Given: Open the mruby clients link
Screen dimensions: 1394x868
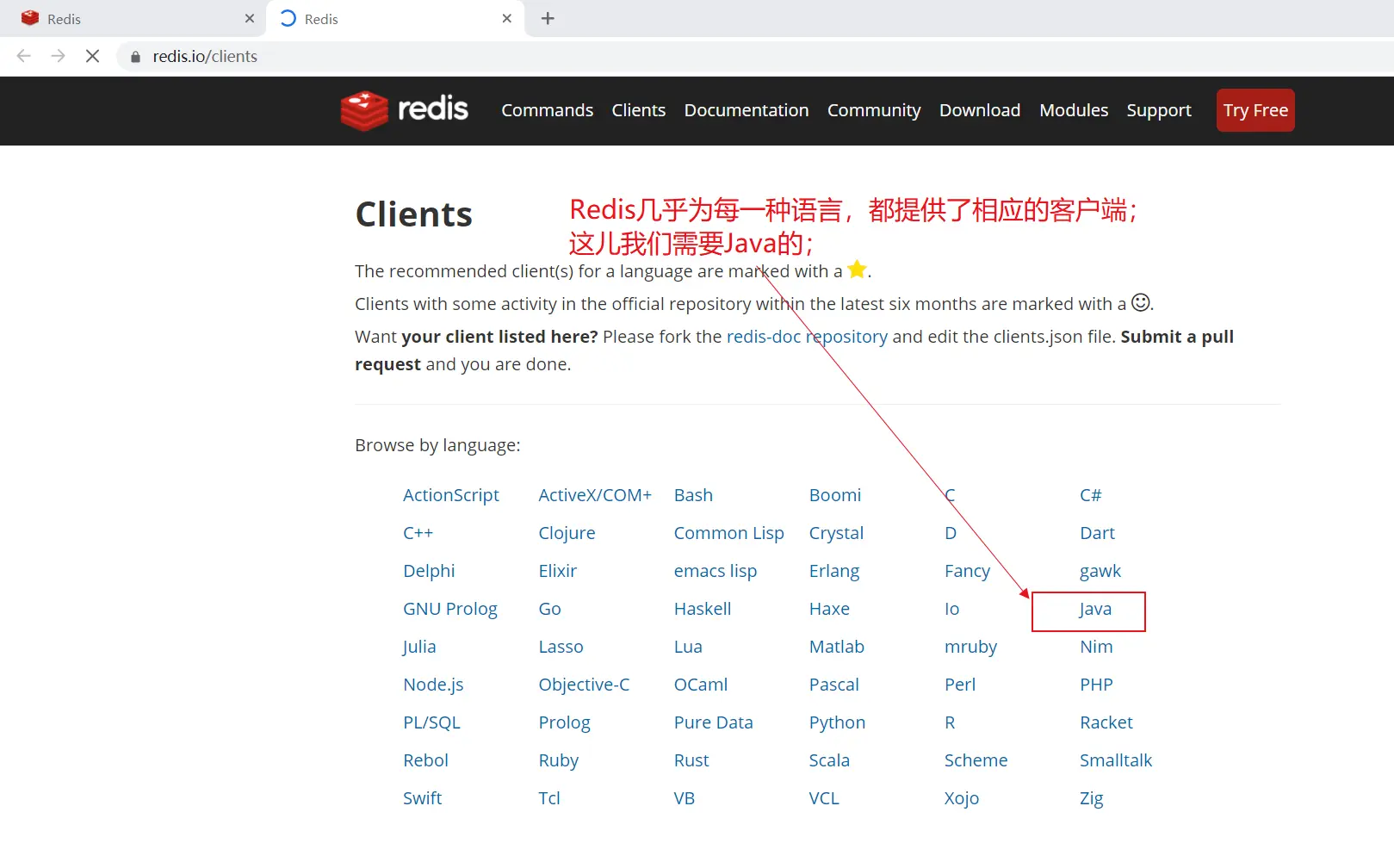Looking at the screenshot, I should click(970, 647).
